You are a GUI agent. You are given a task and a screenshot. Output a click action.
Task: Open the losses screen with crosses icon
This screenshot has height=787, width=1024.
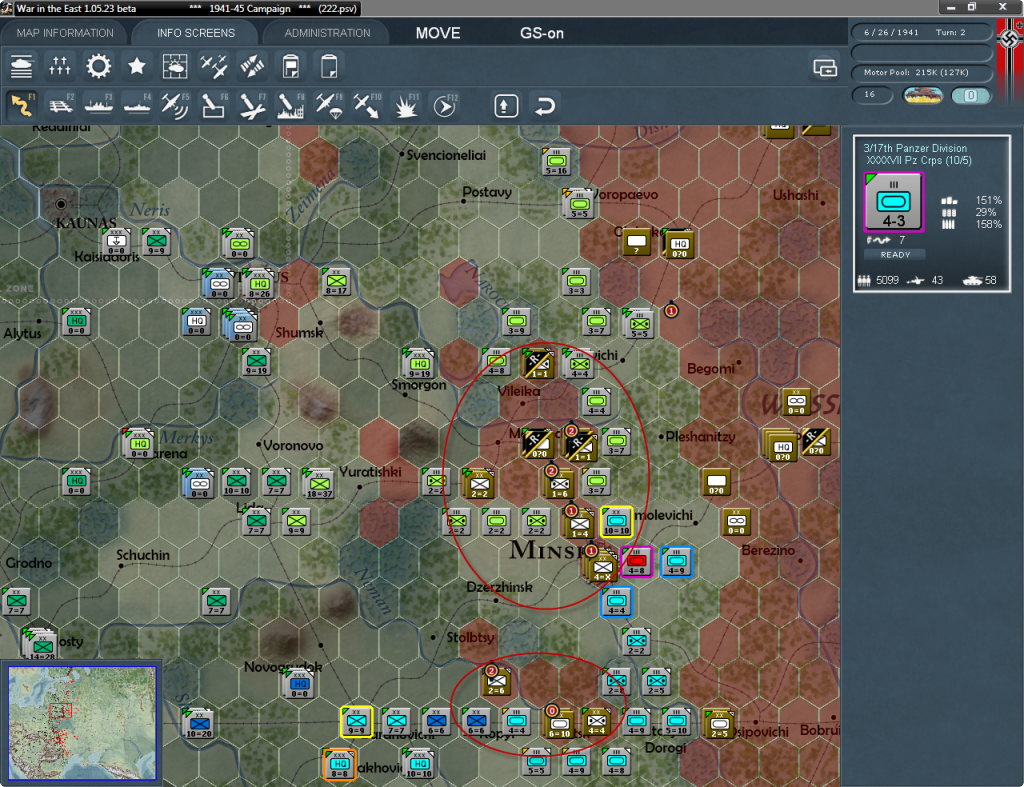click(59, 66)
